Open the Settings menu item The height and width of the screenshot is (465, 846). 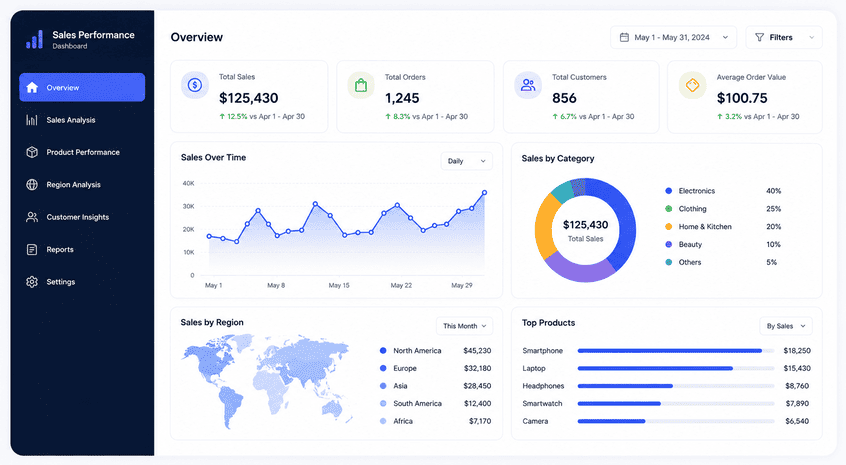click(82, 282)
